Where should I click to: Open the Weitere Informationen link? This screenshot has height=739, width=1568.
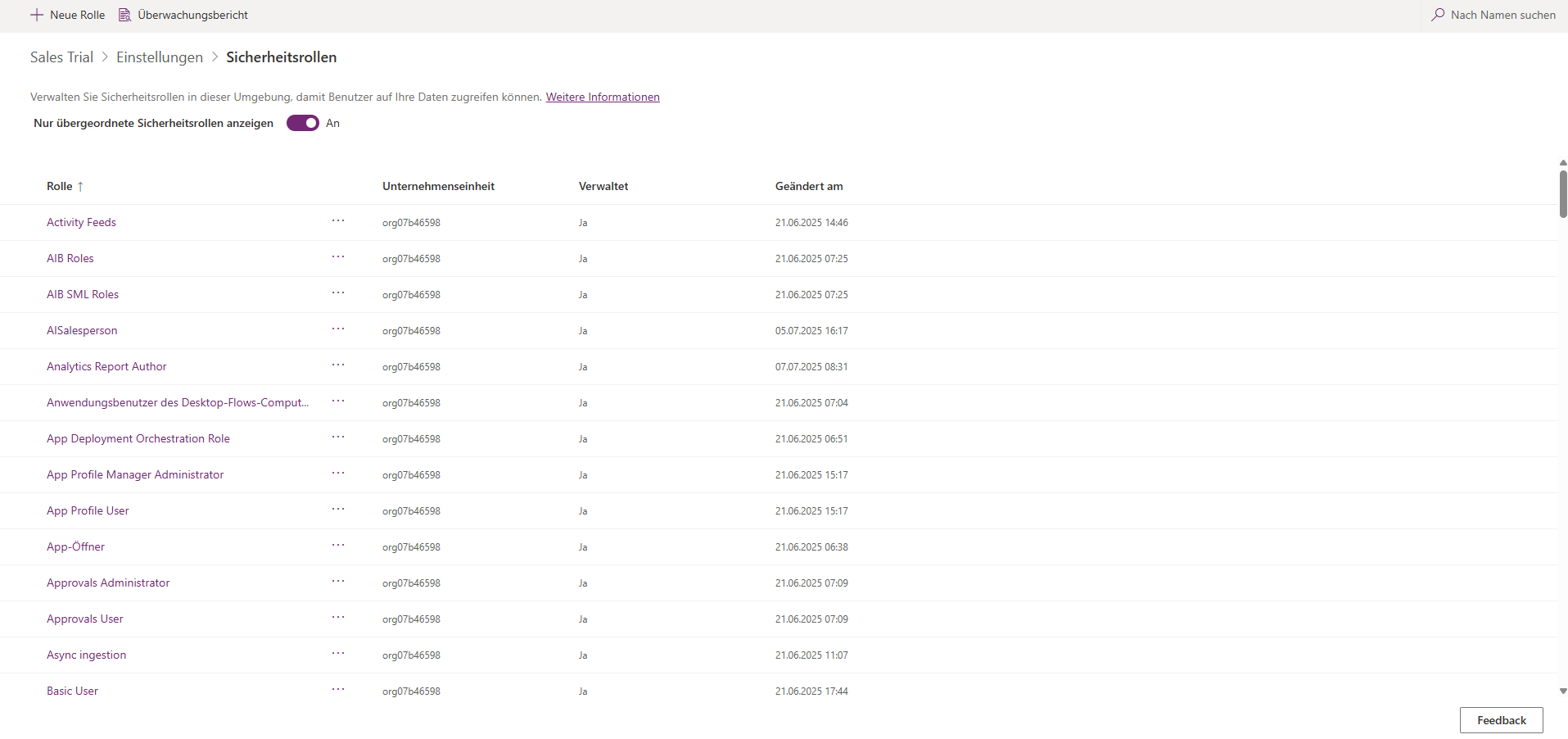coord(603,97)
